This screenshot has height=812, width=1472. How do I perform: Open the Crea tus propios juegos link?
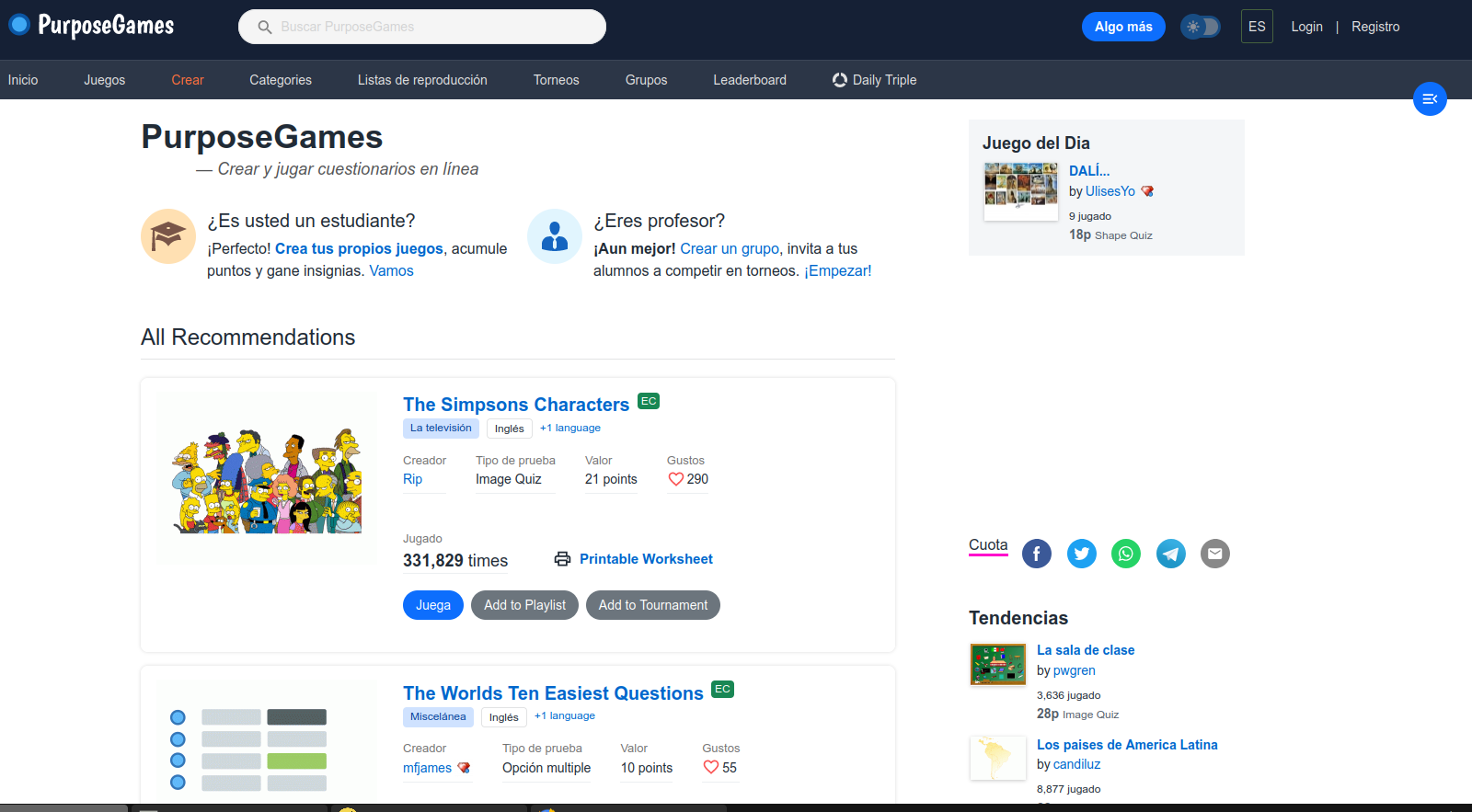tap(359, 248)
